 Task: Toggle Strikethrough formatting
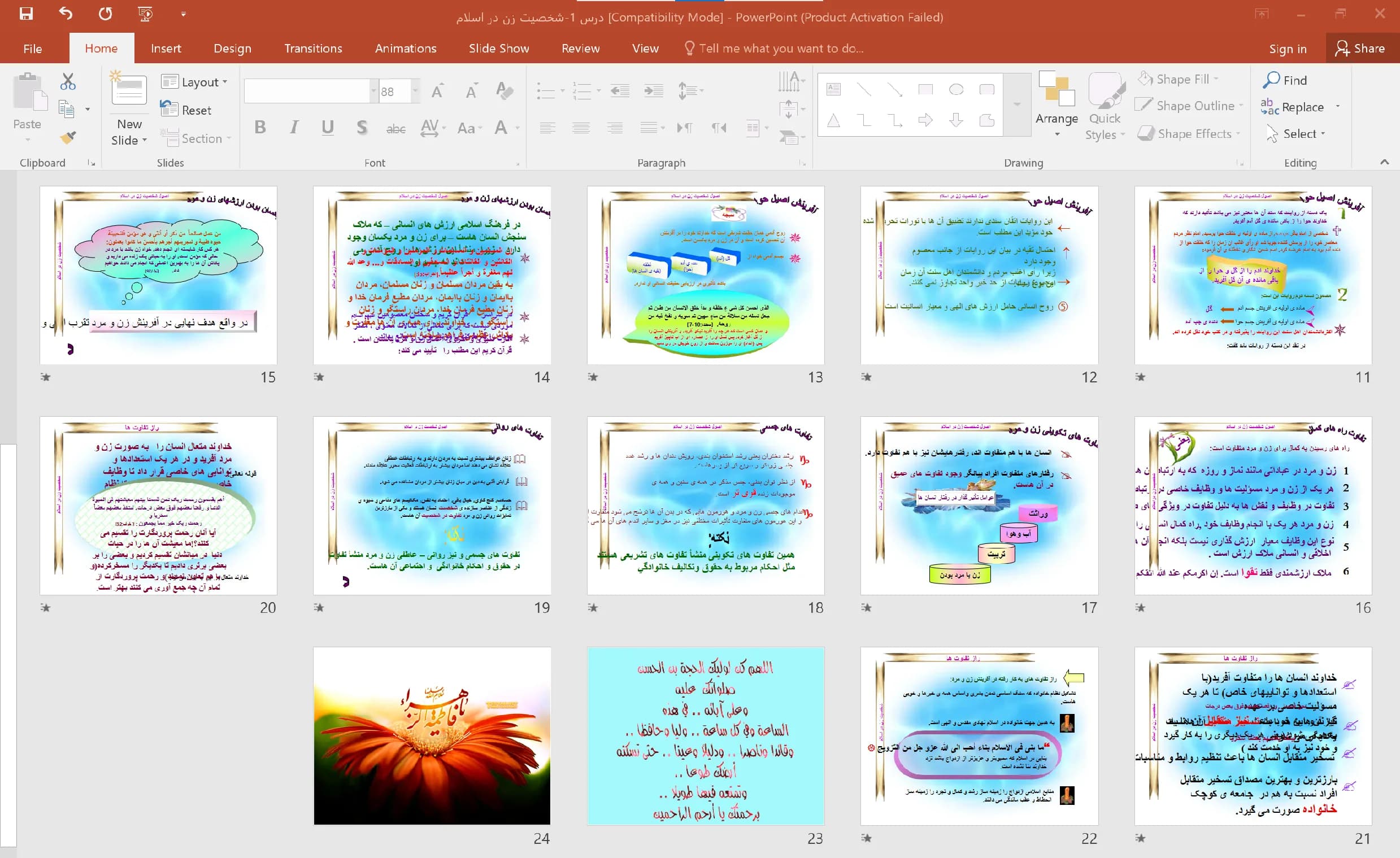395,128
